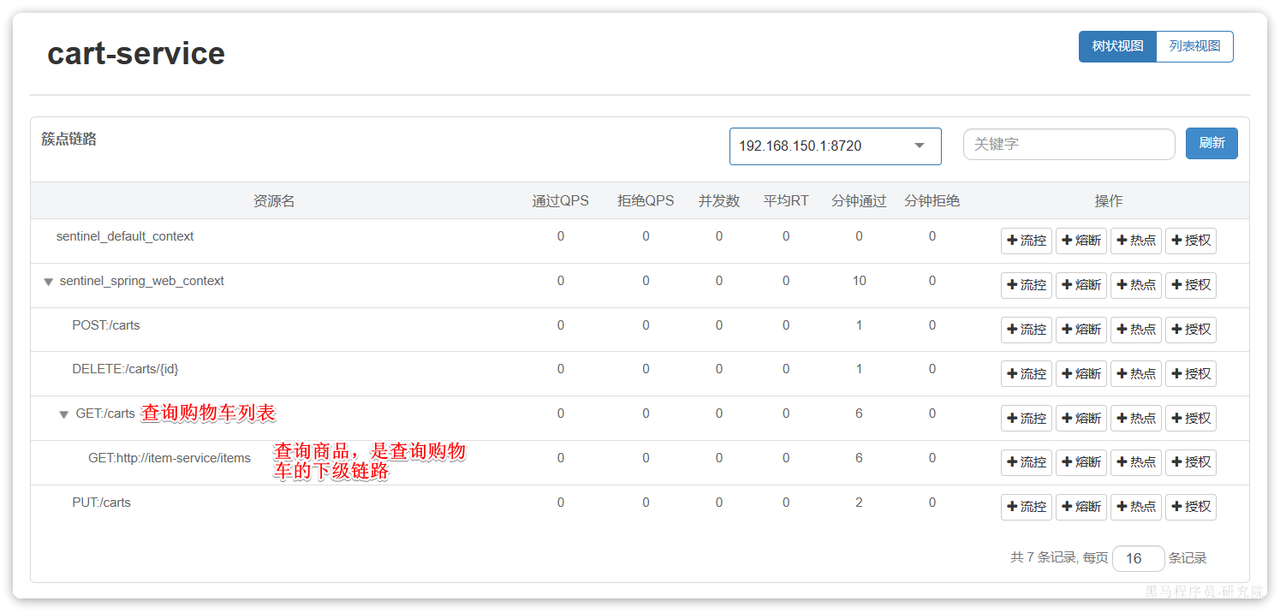Click the 拒绝QPS column header
This screenshot has height=613, width=1280.
[646, 201]
